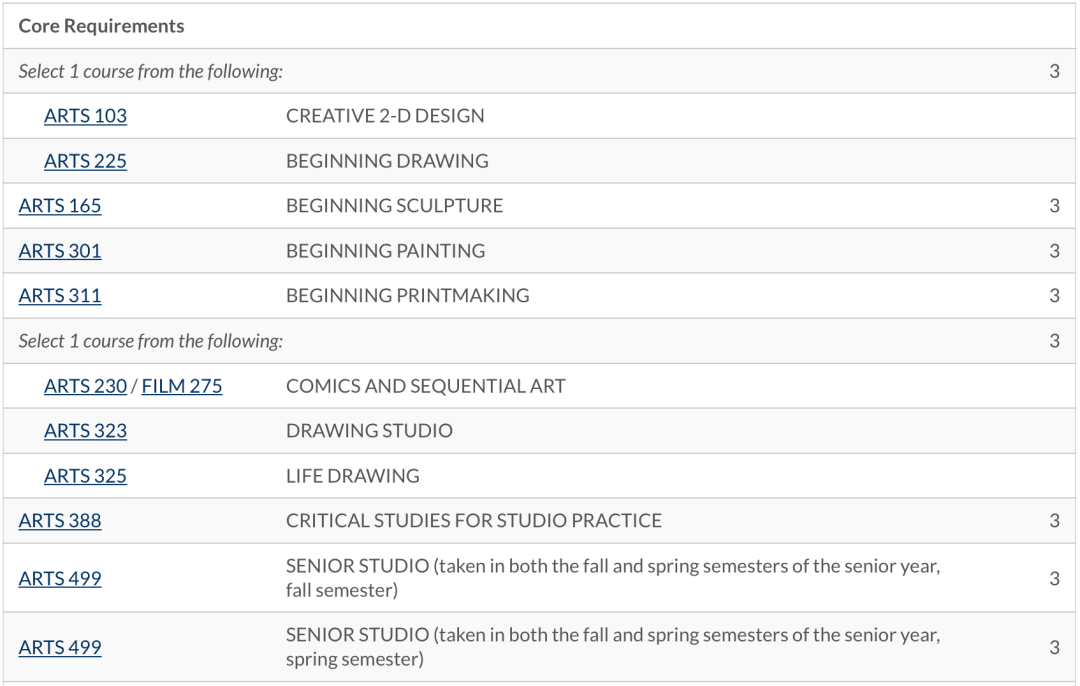
Task: Open ARTS 499 link for fall semester
Action: click(x=60, y=579)
